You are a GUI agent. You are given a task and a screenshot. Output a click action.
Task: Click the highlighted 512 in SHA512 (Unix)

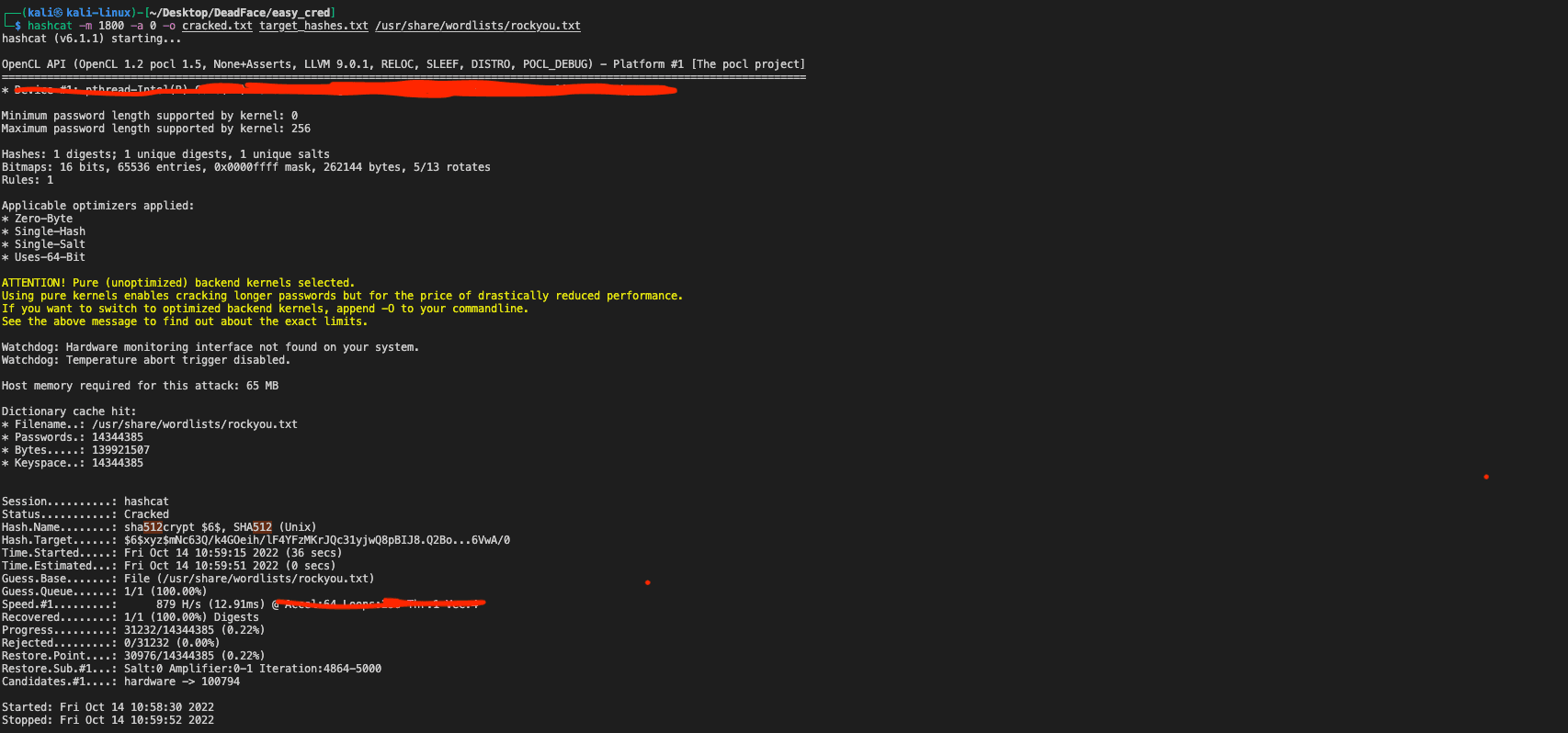[263, 527]
